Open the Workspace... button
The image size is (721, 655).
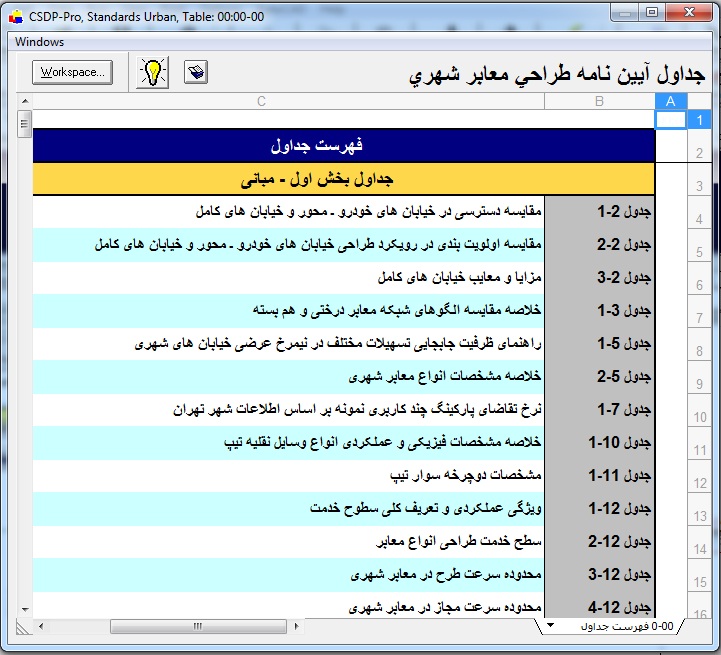point(72,72)
